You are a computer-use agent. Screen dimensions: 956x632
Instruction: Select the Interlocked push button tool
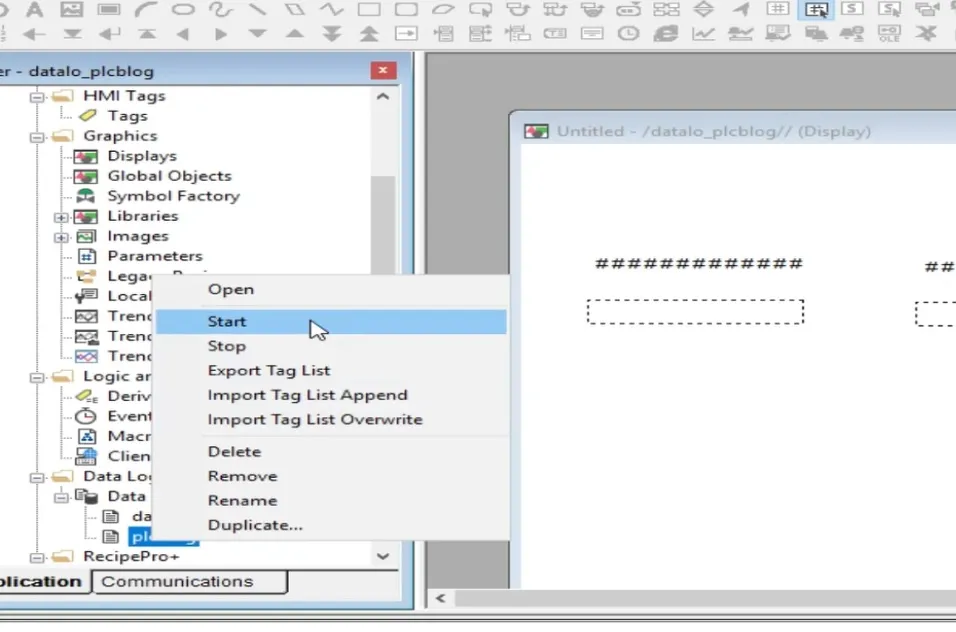[x=666, y=9]
